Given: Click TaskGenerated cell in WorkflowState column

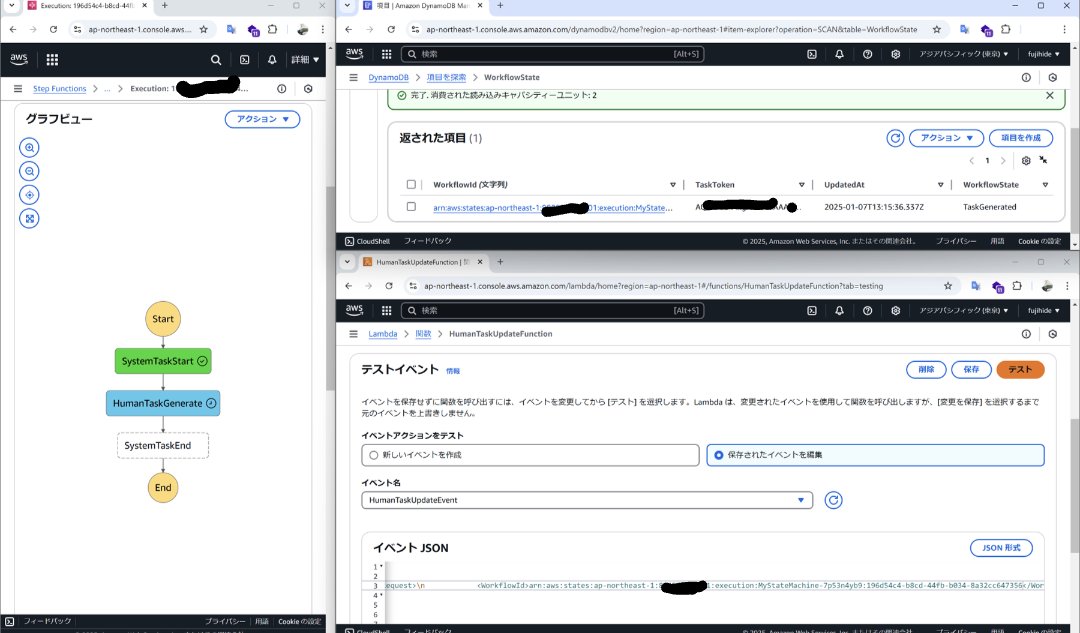Looking at the screenshot, I should [990, 207].
